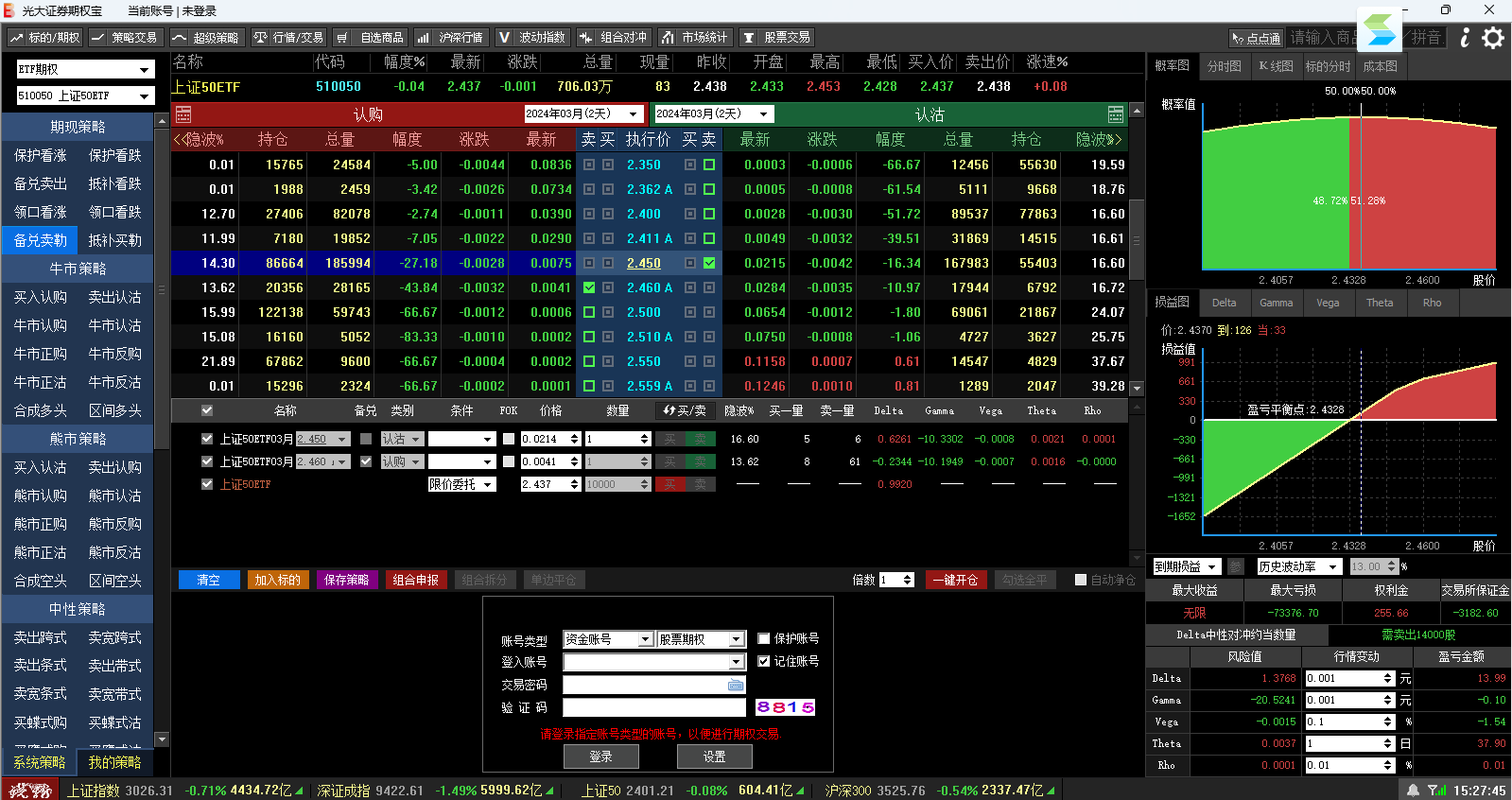Screen dimensions: 1512x800
Task: Switch to the K线图 tab
Action: click(1276, 66)
